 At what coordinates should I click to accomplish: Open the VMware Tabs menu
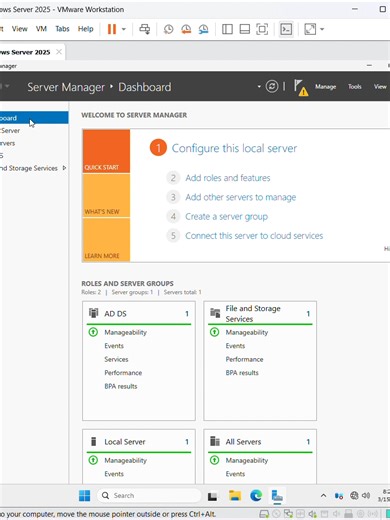pos(62,29)
